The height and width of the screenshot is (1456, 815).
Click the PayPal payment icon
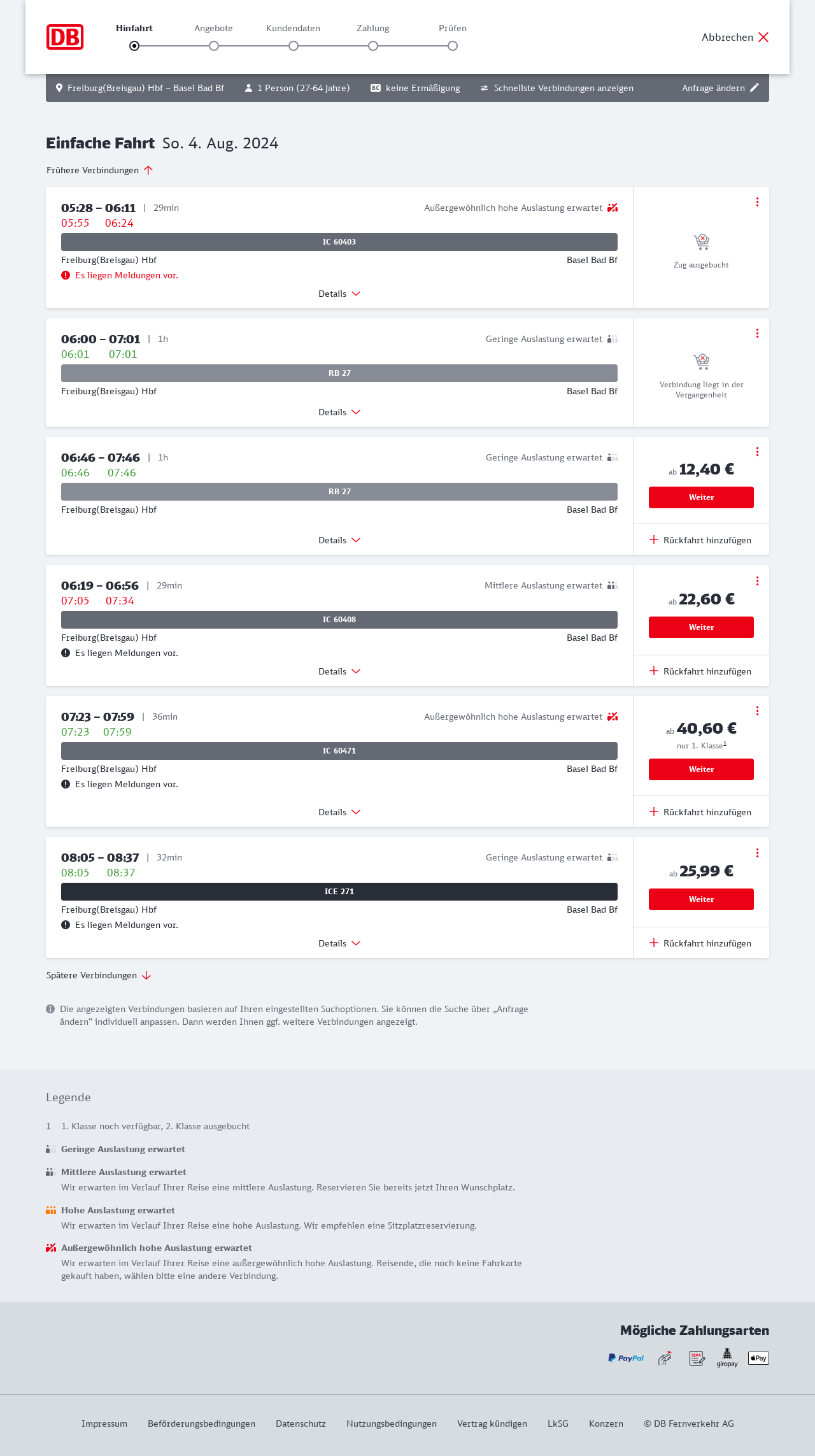626,1358
